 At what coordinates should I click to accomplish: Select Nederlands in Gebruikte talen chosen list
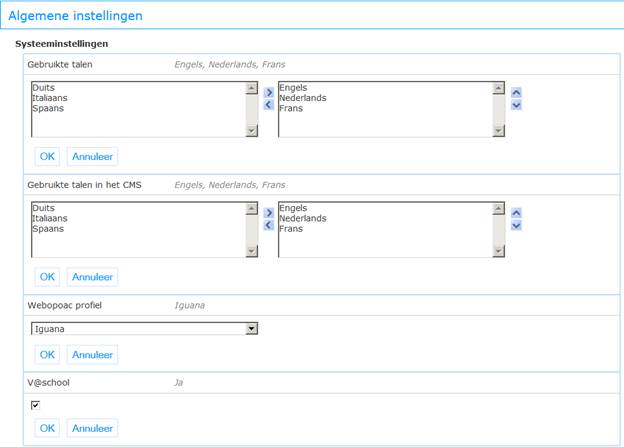(303, 98)
